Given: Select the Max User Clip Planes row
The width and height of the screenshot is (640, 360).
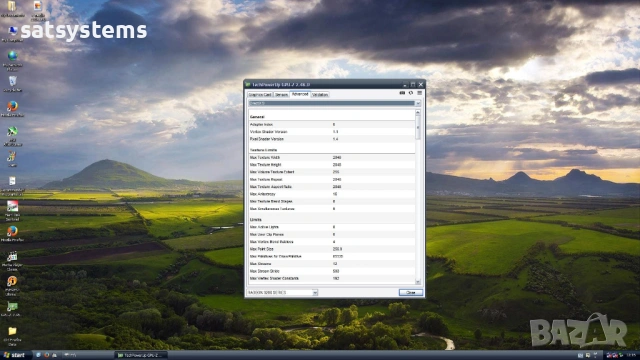Looking at the screenshot, I should tap(331, 235).
